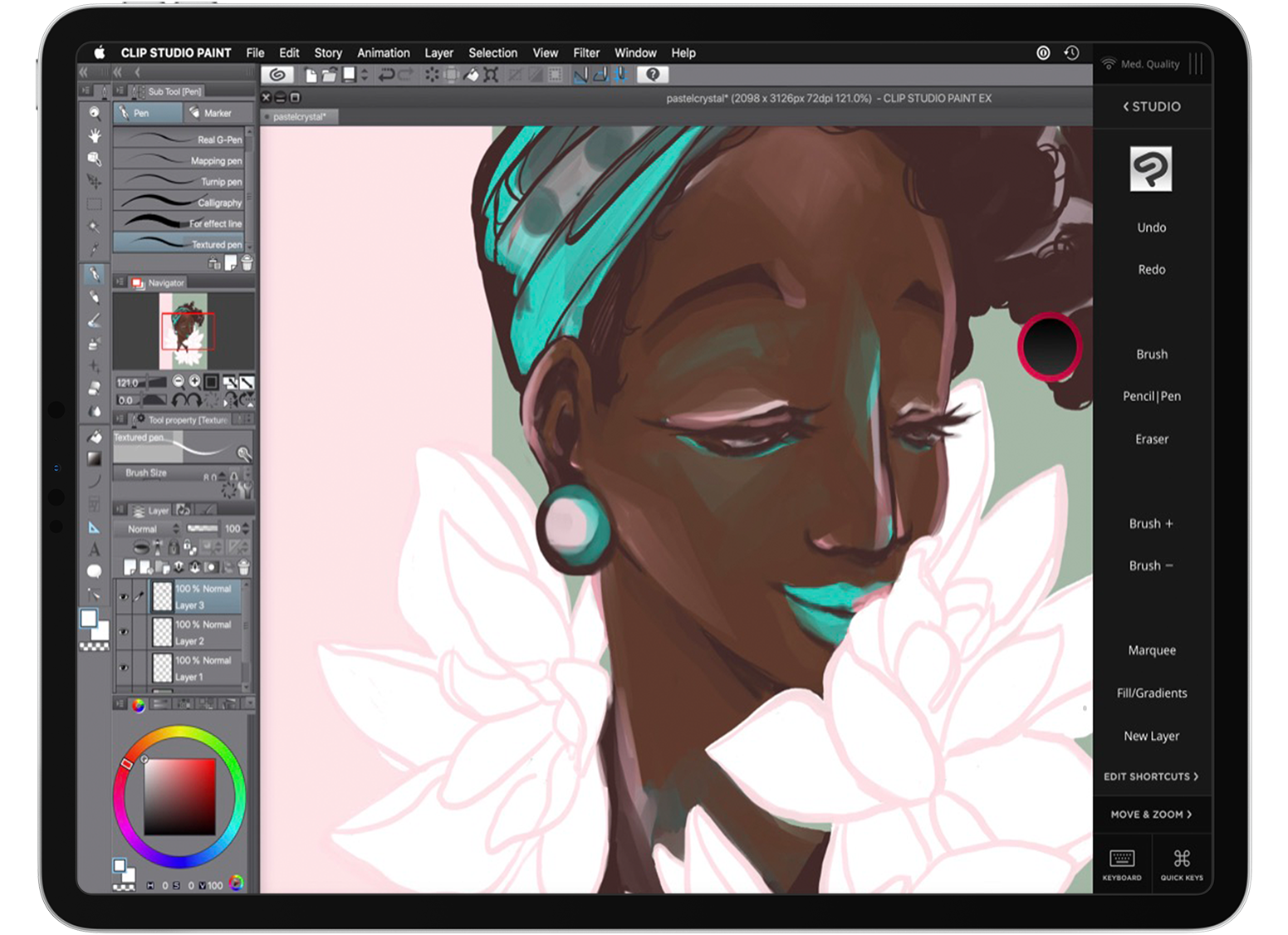1288x935 pixels.
Task: Tap the Fill/Gradients shortcut
Action: (x=1152, y=693)
